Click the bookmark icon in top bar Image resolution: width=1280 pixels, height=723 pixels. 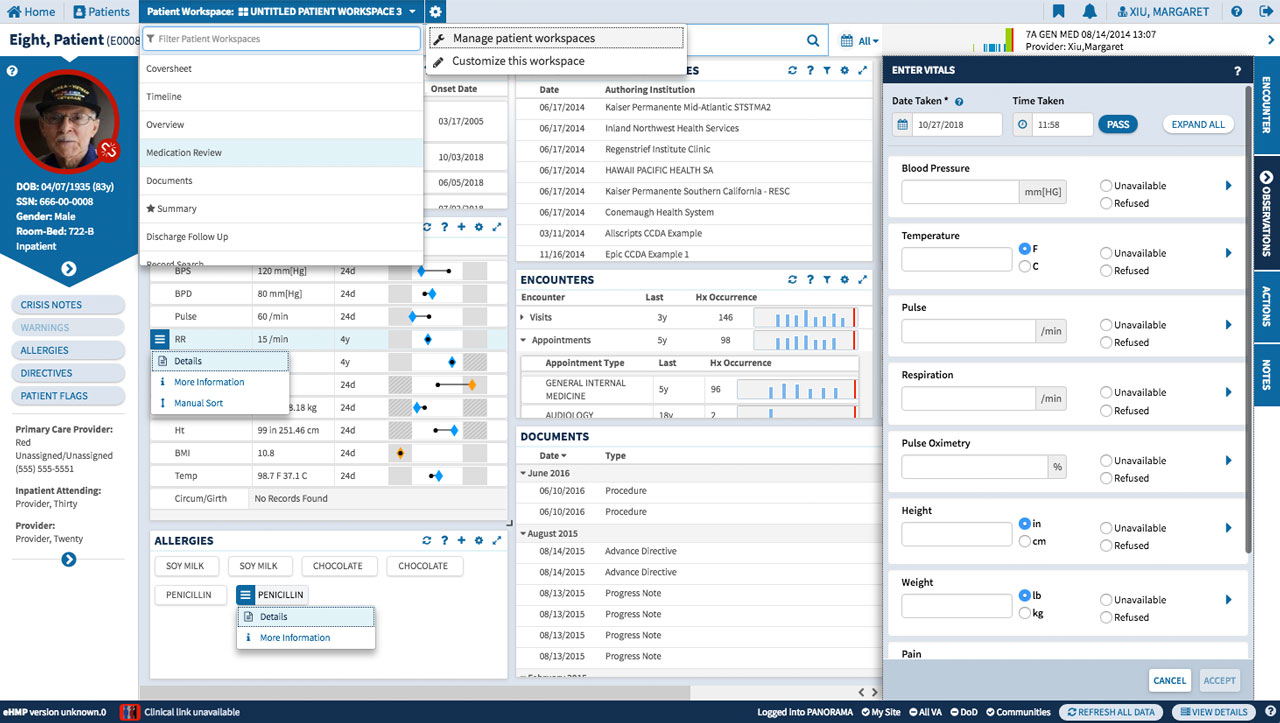tap(1059, 12)
